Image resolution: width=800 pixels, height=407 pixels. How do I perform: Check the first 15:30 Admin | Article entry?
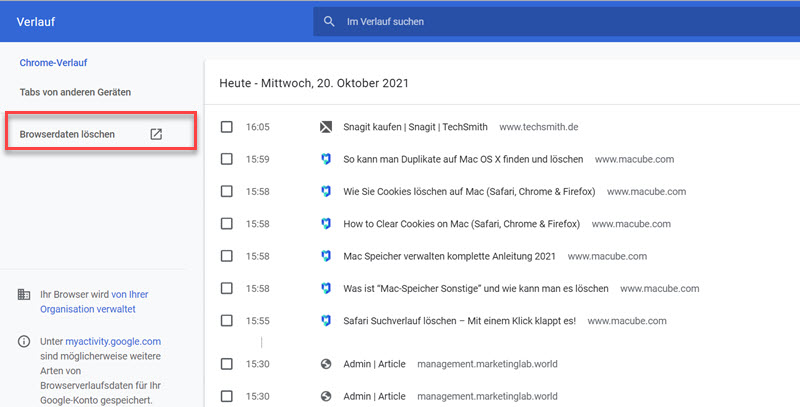[227, 364]
